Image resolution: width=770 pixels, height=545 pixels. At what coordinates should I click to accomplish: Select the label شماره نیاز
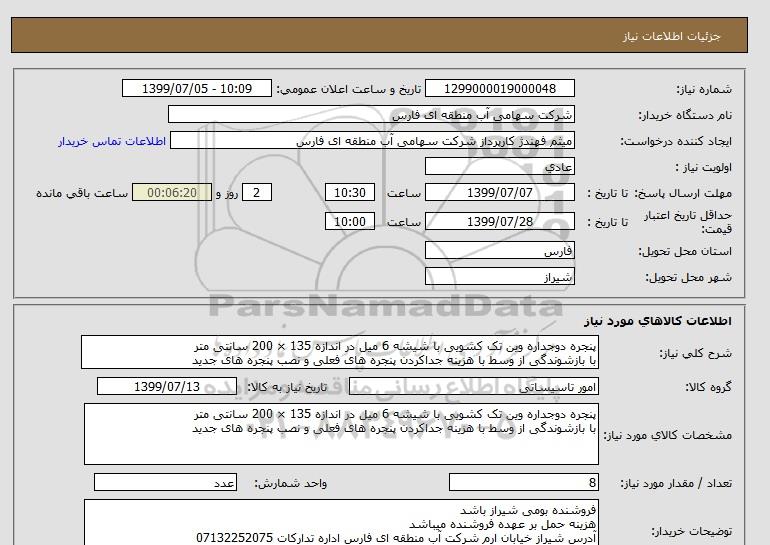(704, 89)
